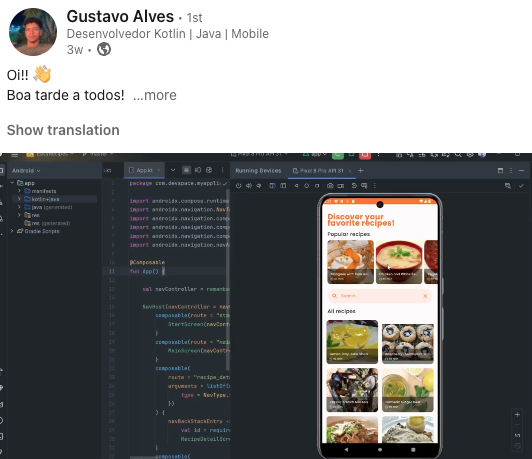This screenshot has width=532, height=459.
Task: Collapse the app module tree node
Action: (x=12, y=183)
